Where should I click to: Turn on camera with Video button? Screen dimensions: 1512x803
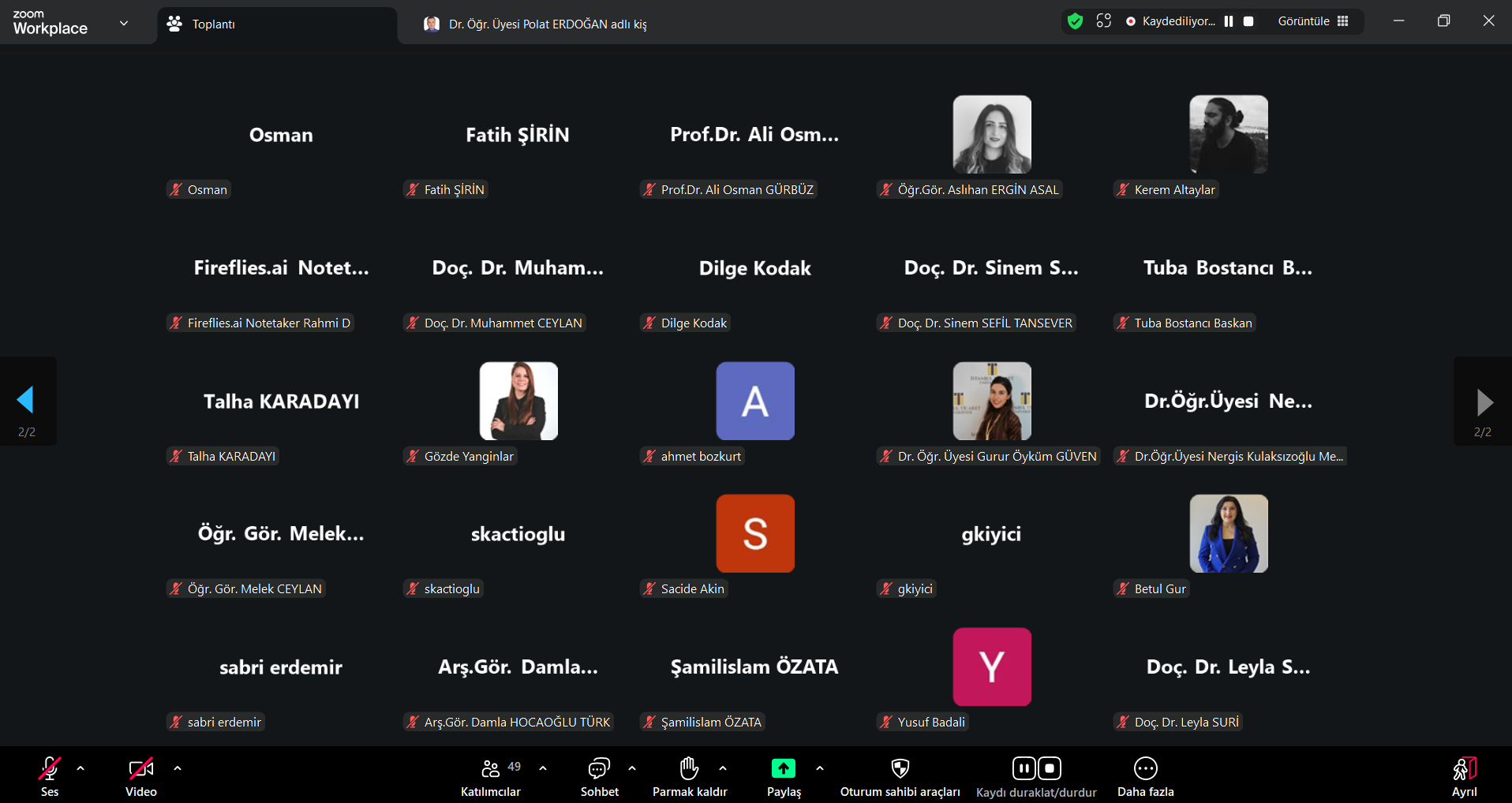(x=140, y=769)
